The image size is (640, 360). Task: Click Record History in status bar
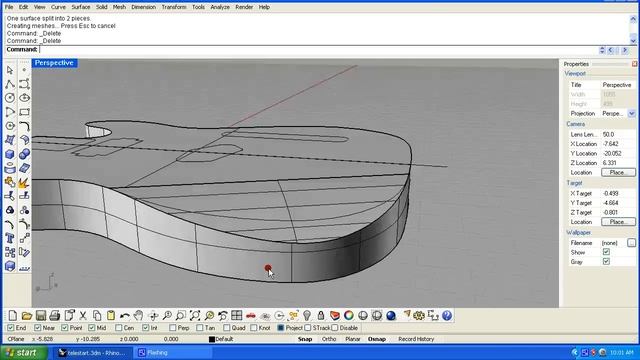pos(416,339)
